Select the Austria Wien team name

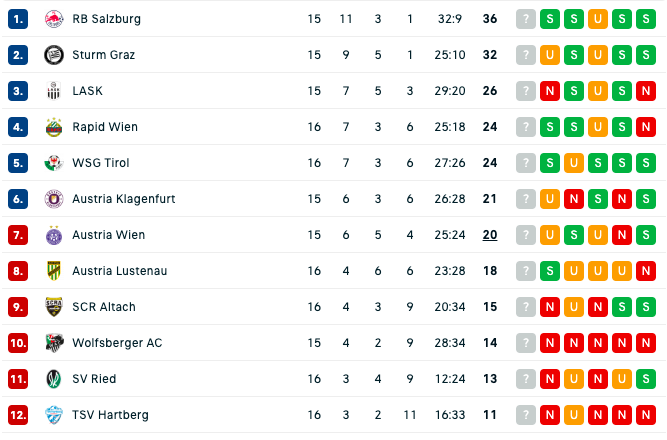(x=108, y=235)
